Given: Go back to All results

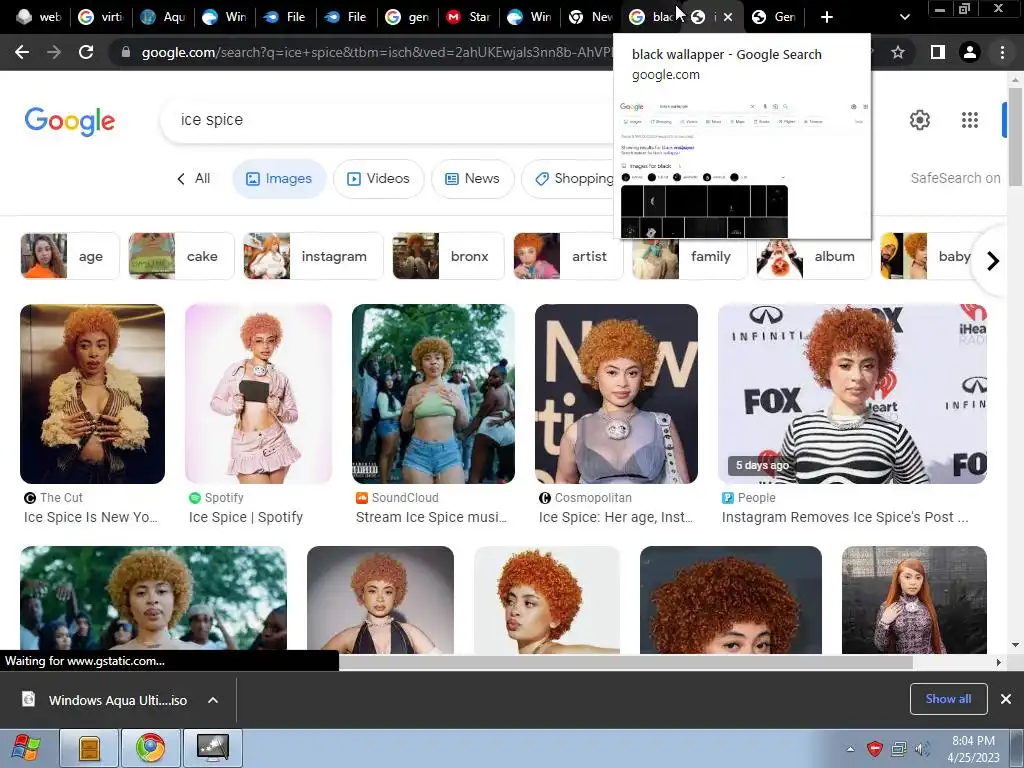Looking at the screenshot, I should (x=193, y=178).
